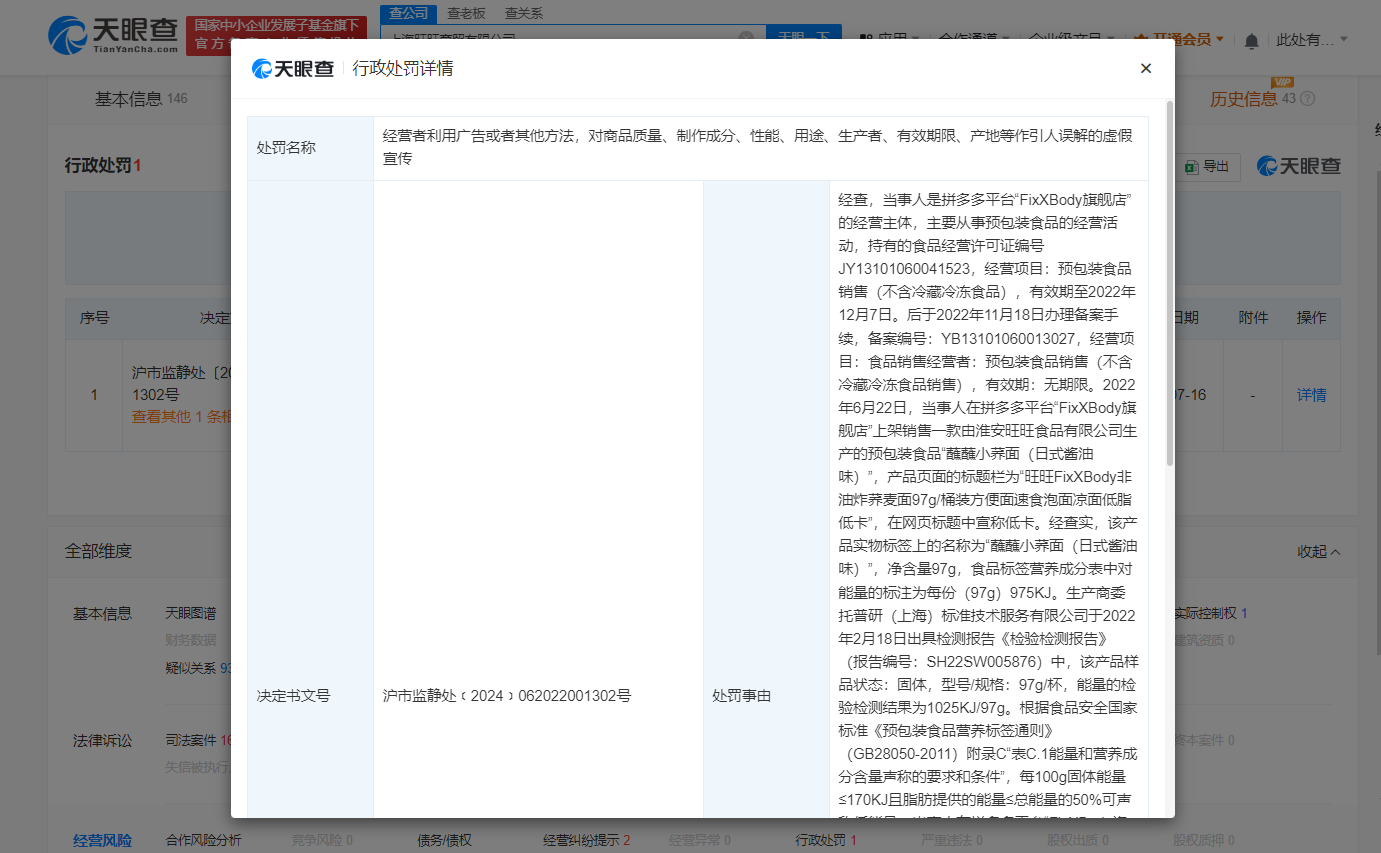Select the 经营风险 sidebar tab

click(103, 840)
